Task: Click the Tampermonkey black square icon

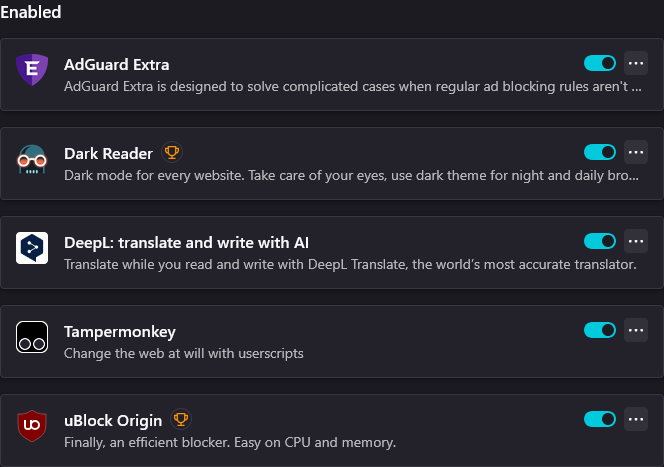Action: click(32, 337)
